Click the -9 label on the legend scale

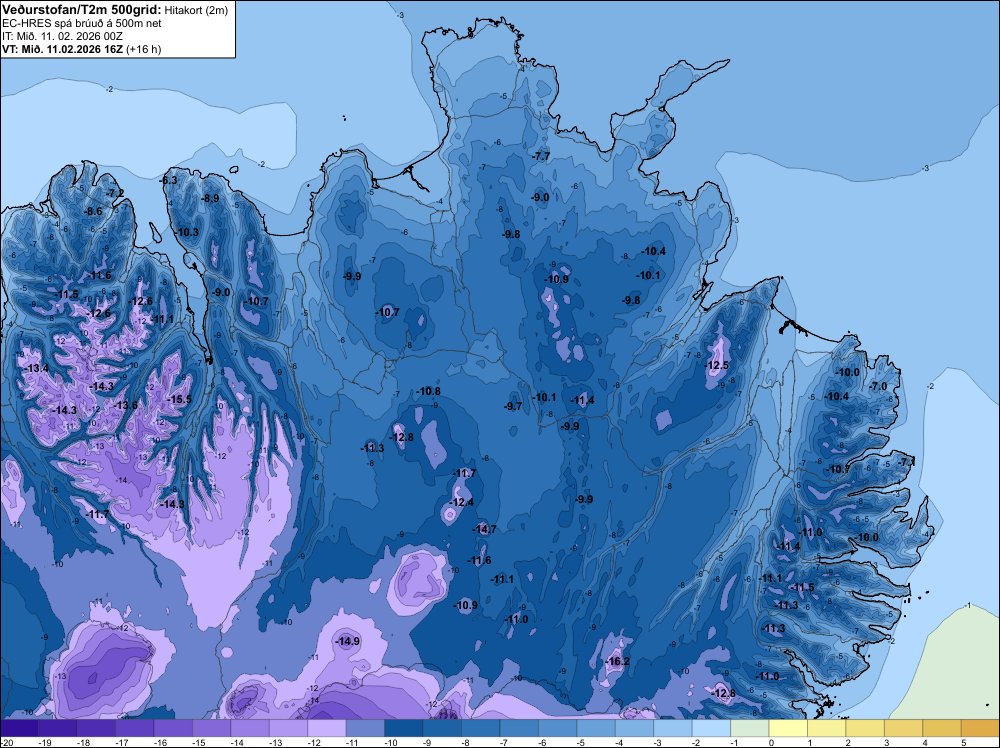click(x=425, y=742)
